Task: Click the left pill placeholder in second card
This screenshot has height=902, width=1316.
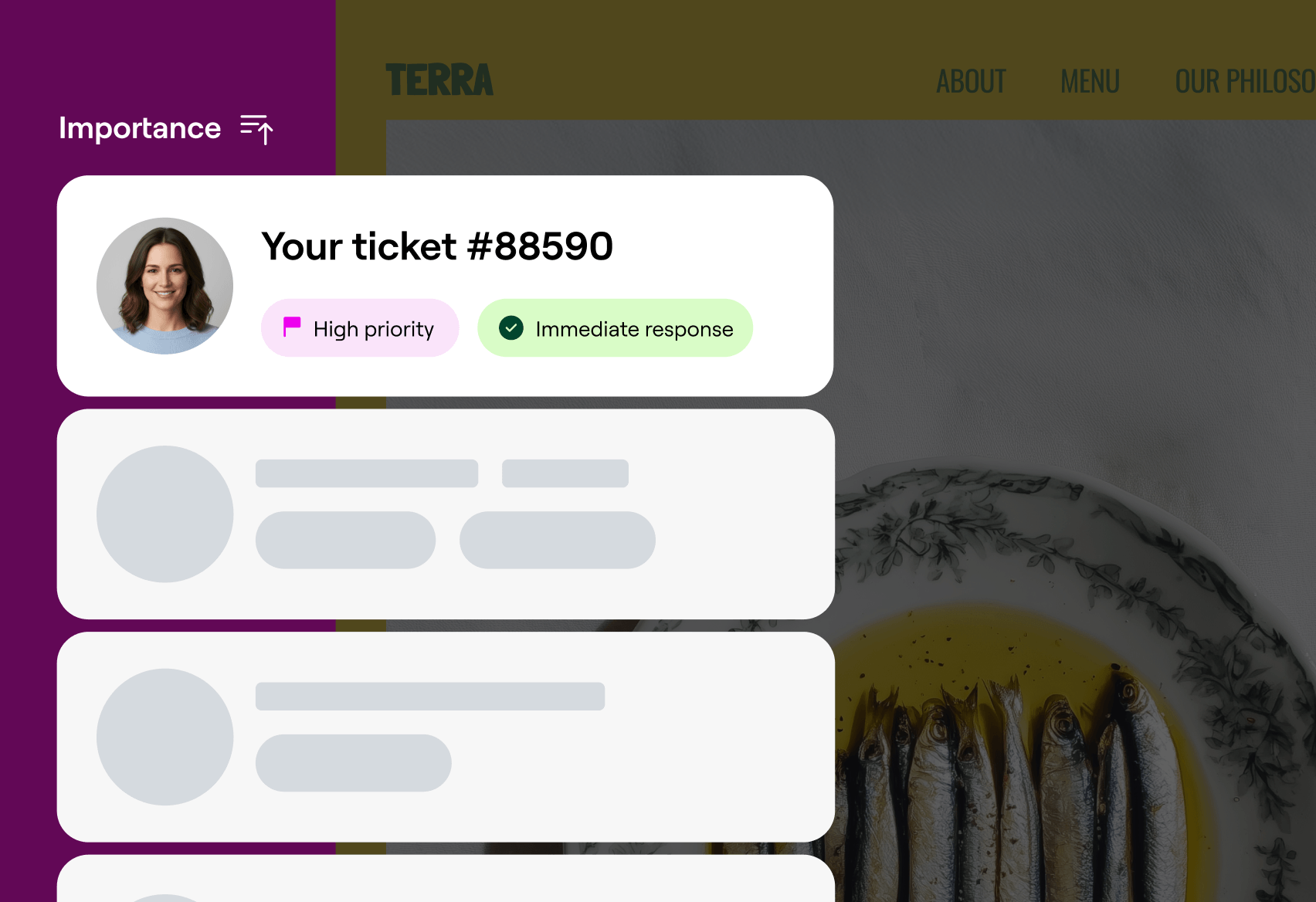Action: [x=345, y=540]
